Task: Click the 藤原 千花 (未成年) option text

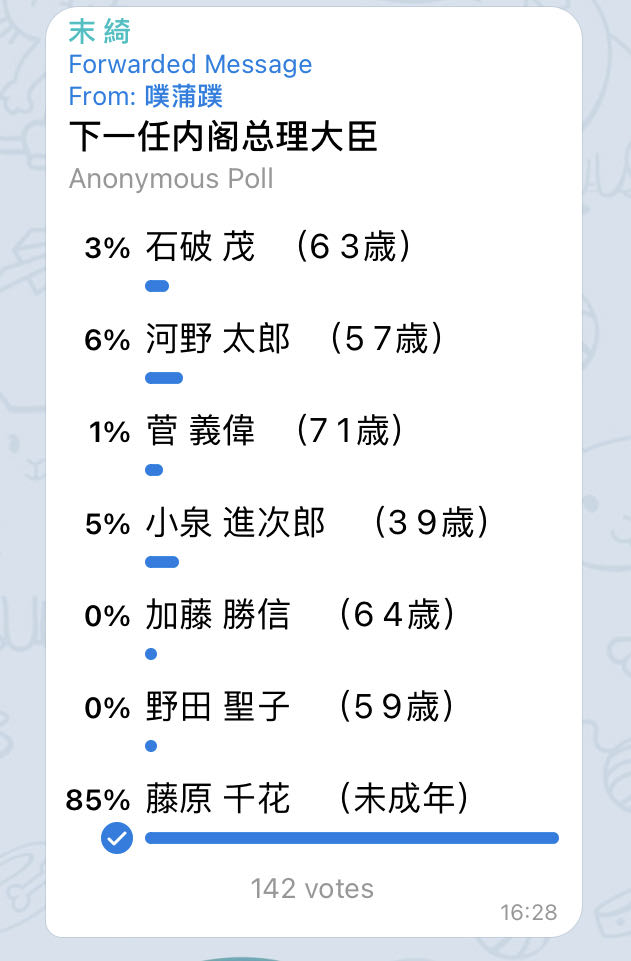Action: 307,799
